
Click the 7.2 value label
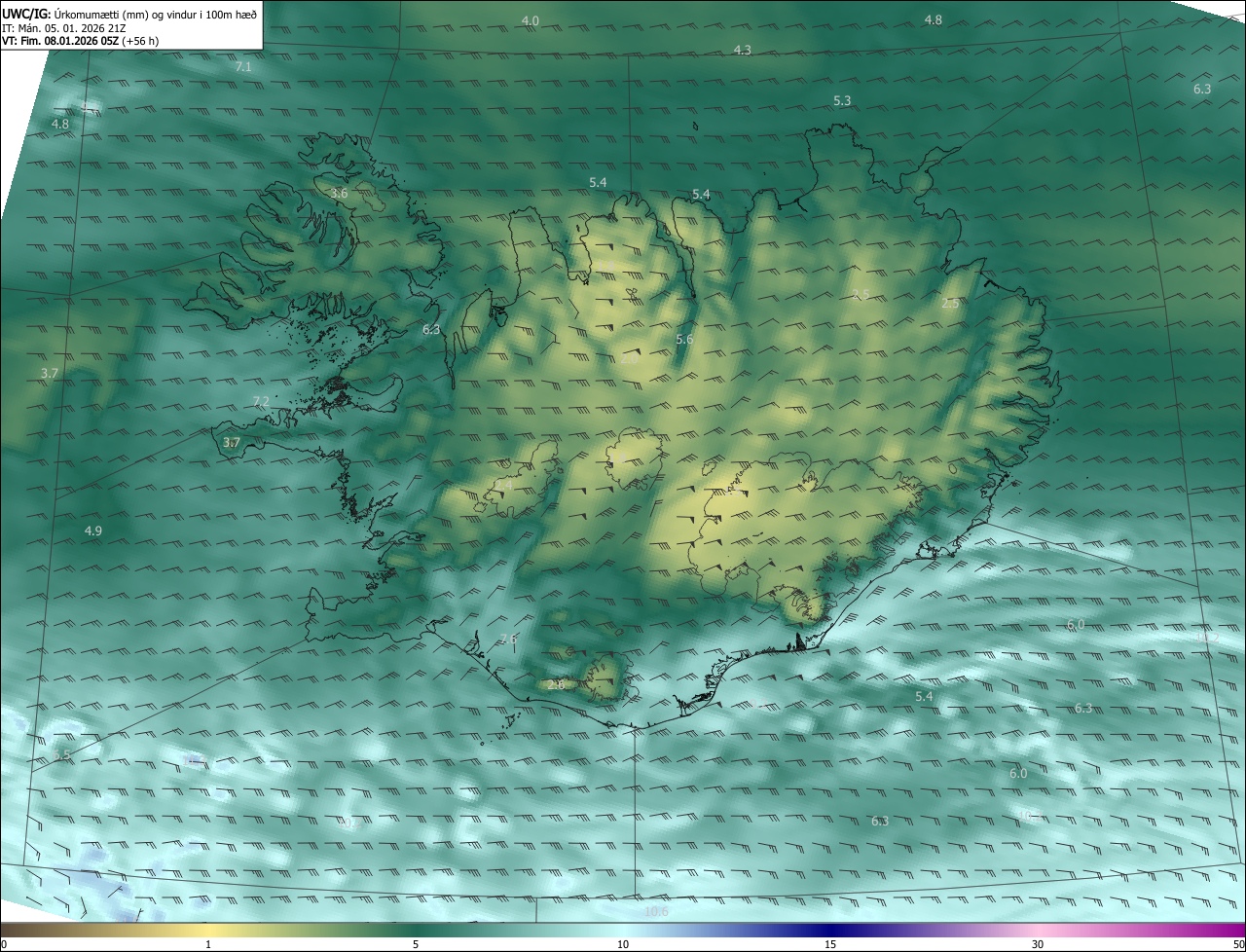pos(261,402)
